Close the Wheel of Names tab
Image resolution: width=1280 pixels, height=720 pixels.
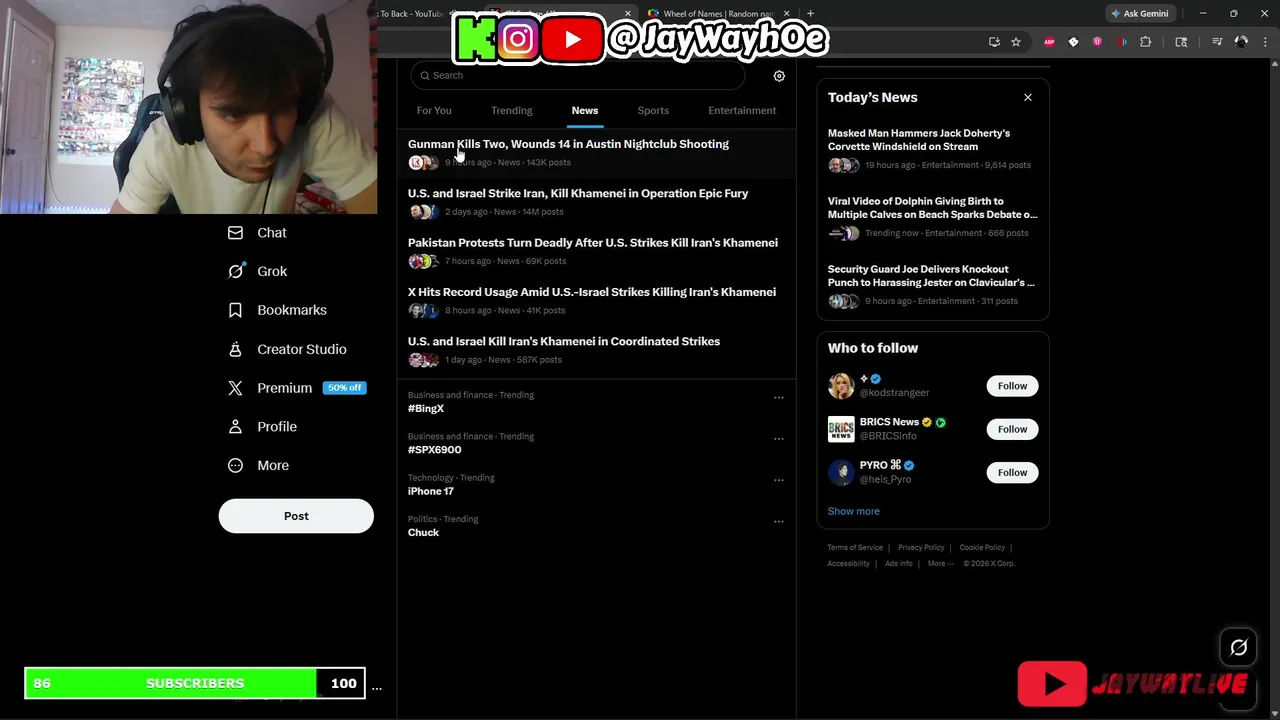[x=787, y=14]
